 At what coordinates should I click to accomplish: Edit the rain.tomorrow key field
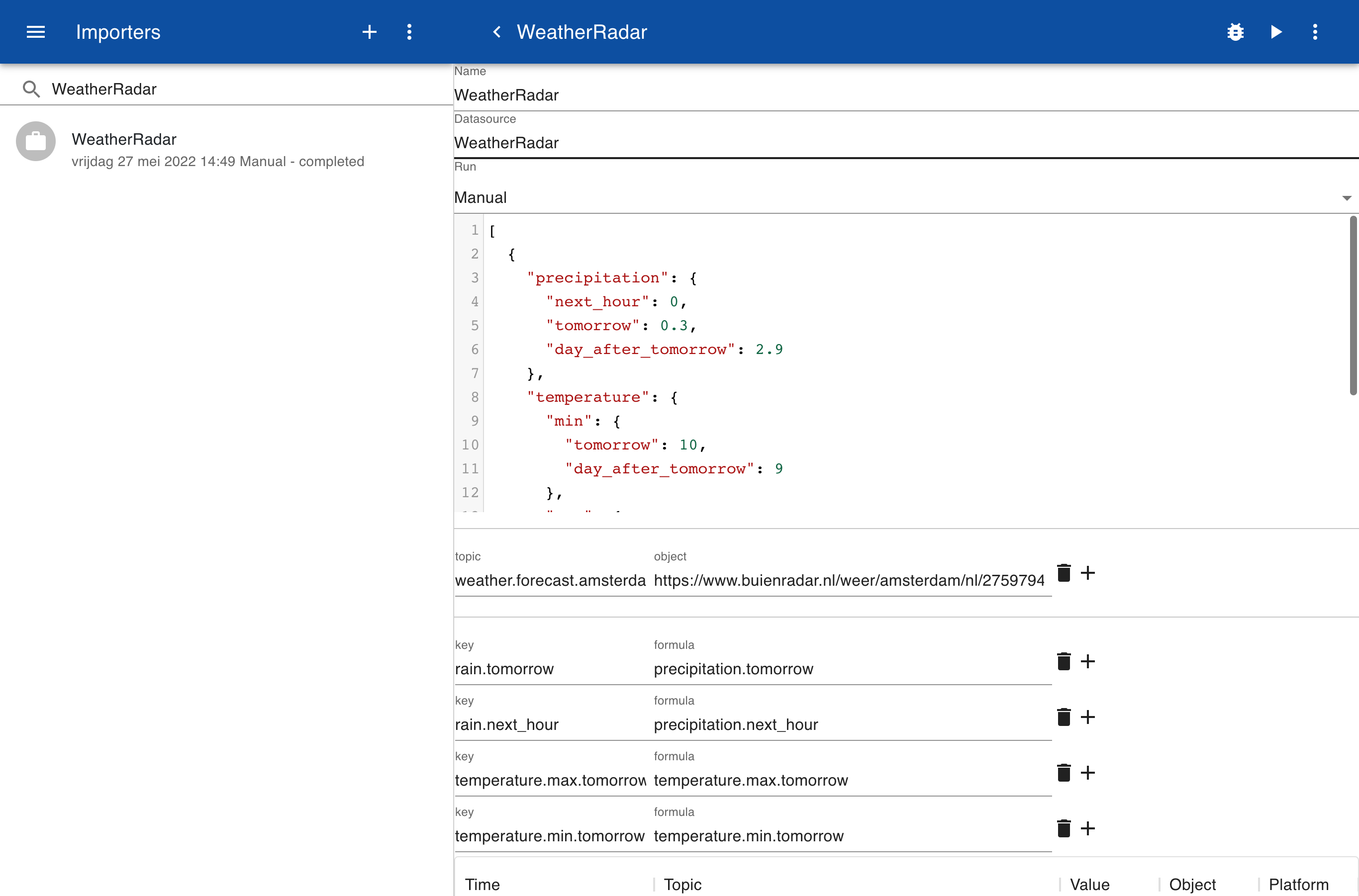[550, 669]
